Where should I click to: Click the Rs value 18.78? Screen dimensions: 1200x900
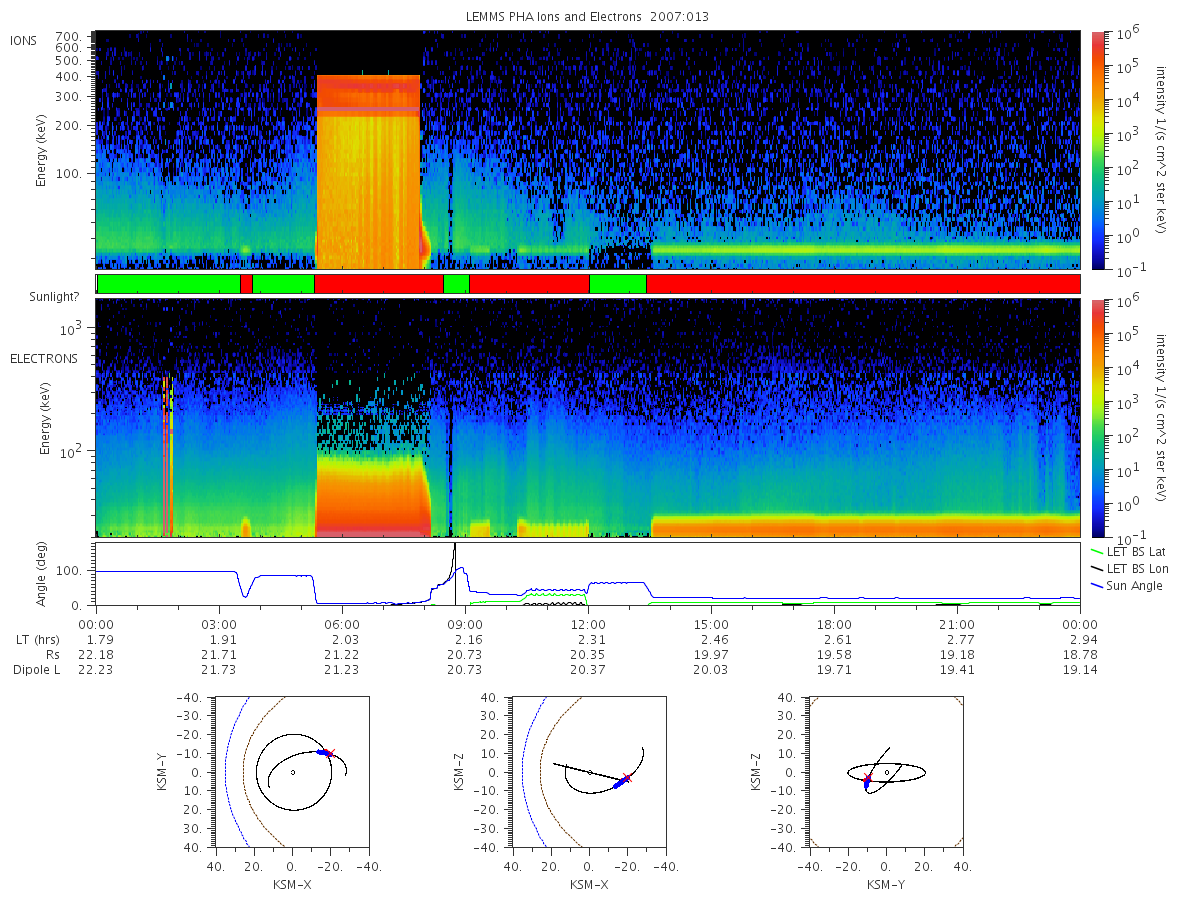coord(1080,654)
